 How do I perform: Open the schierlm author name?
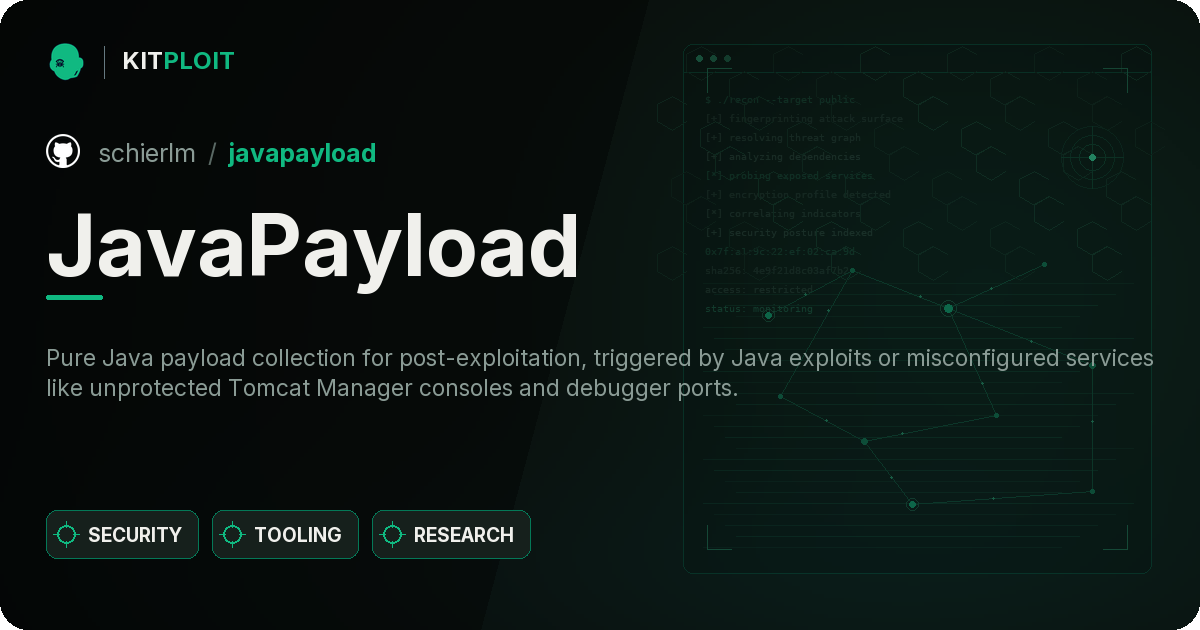(147, 154)
